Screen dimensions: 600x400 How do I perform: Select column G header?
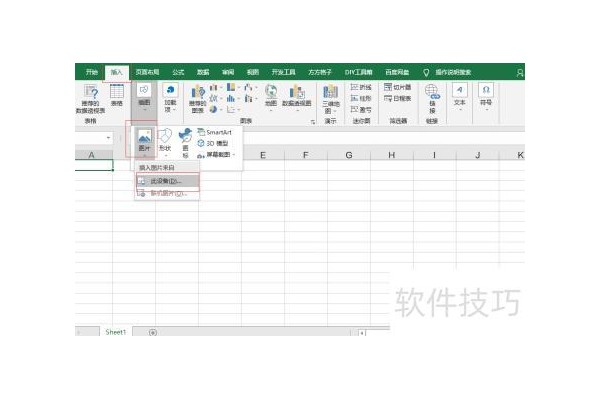[349, 155]
